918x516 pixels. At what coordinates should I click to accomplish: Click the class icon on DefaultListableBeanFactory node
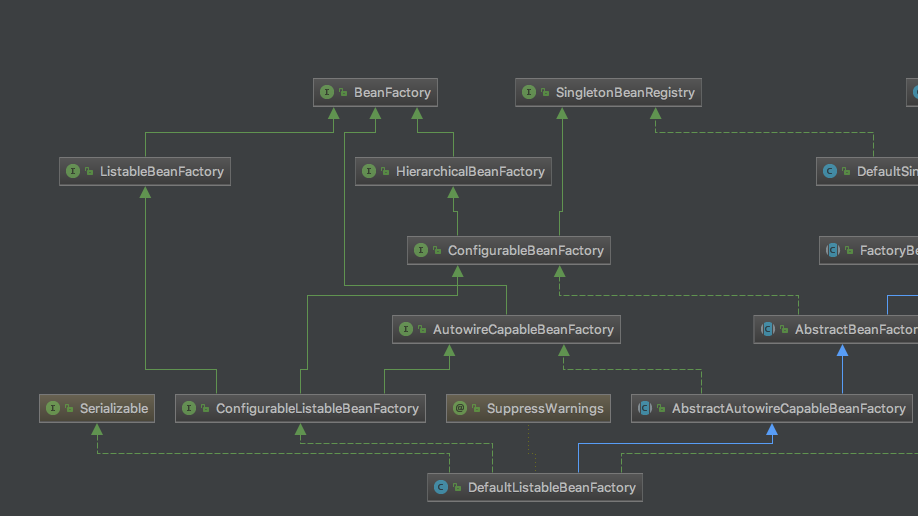click(440, 488)
